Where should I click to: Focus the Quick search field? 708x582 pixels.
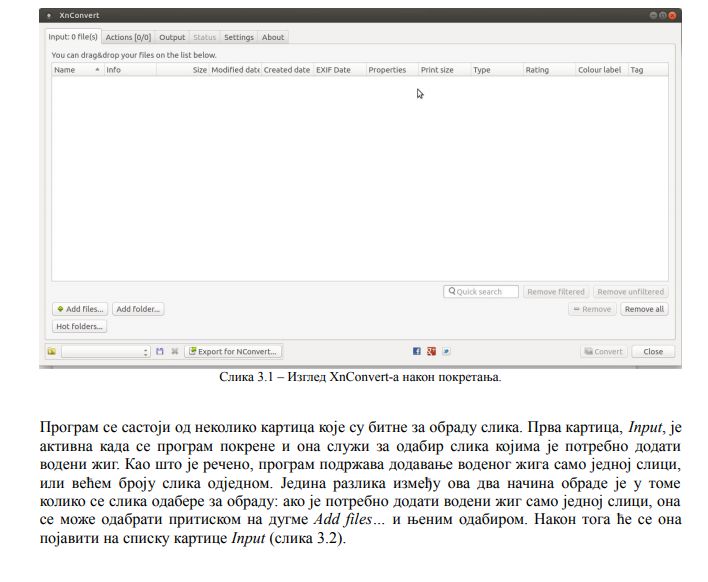(481, 292)
